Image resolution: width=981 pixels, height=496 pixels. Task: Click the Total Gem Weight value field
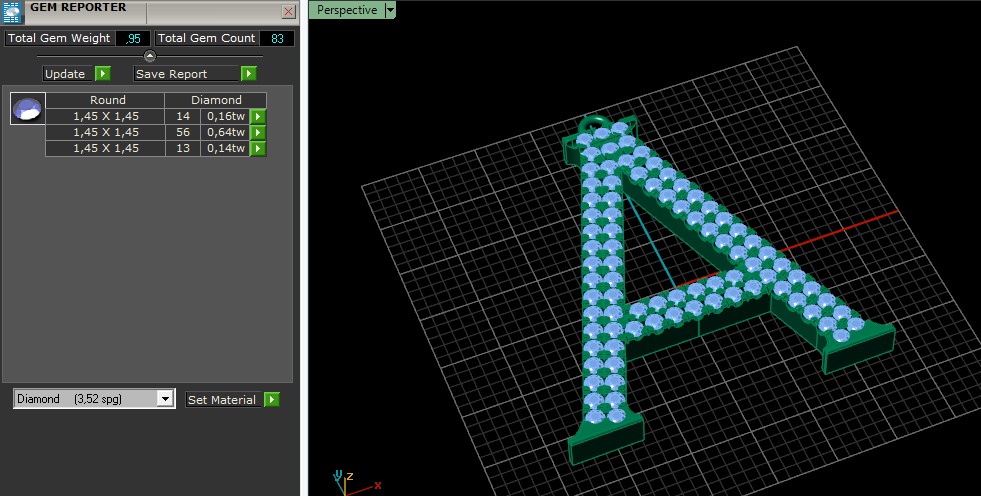pos(133,38)
